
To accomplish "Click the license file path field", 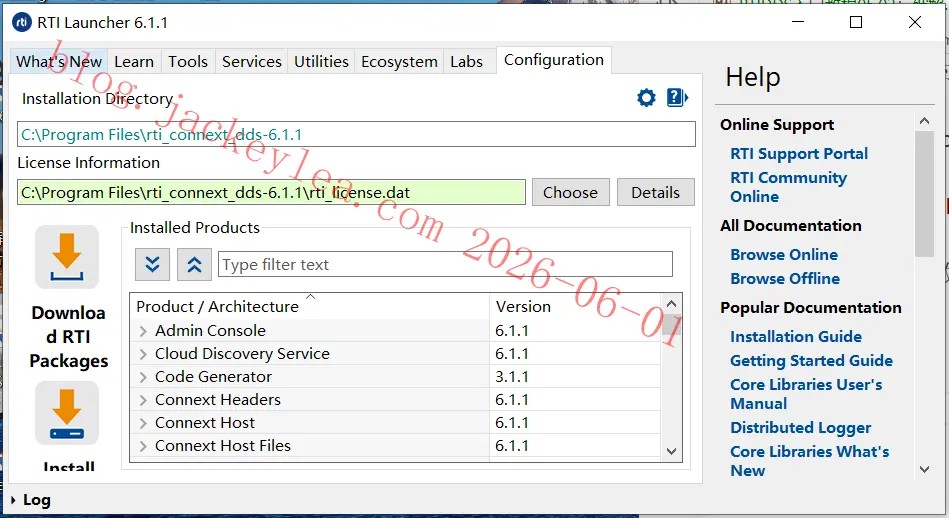I will pos(271,192).
